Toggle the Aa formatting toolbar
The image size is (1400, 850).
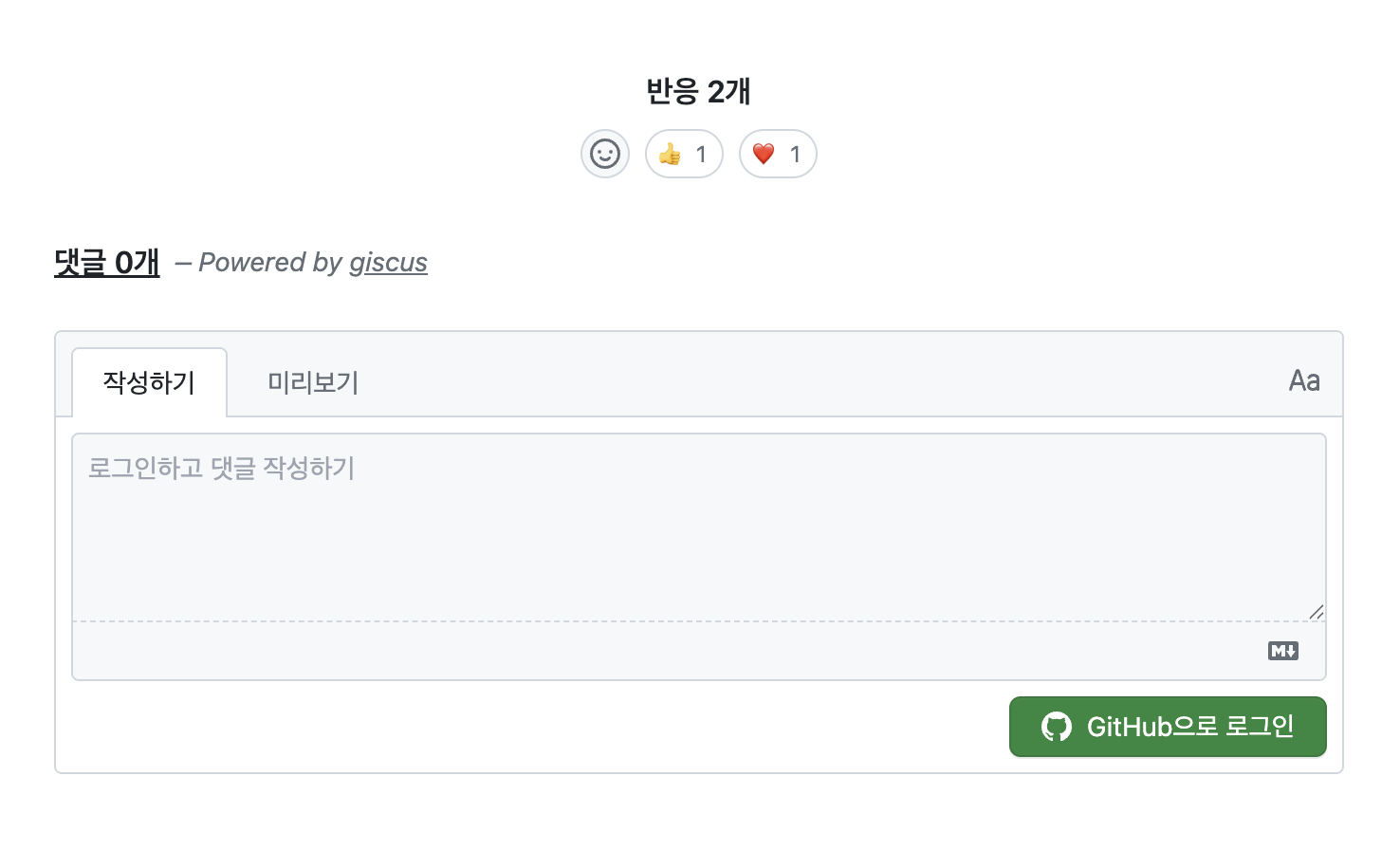coord(1304,381)
